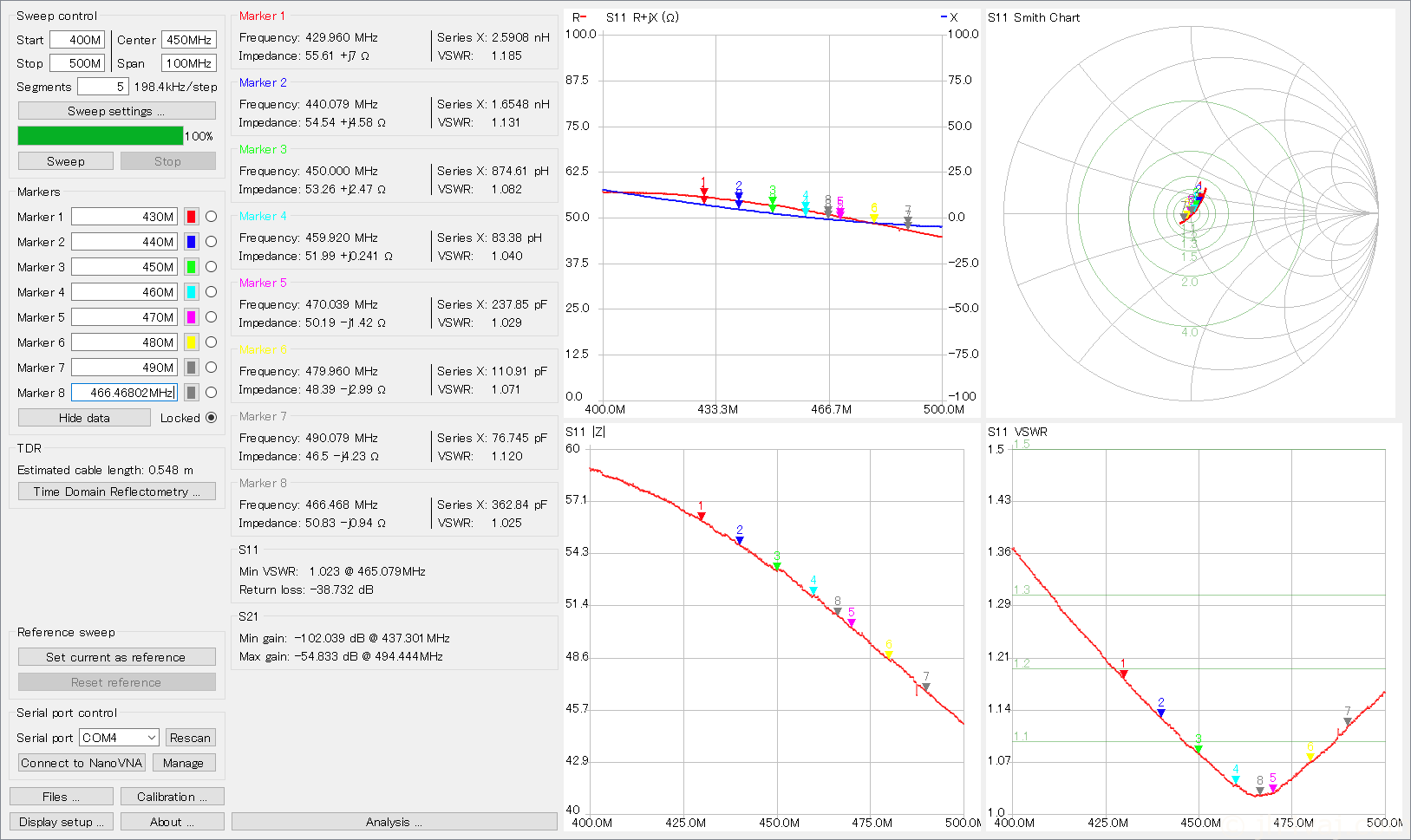1411x840 pixels.
Task: Select the Marker 2 radio button
Action: 211,242
